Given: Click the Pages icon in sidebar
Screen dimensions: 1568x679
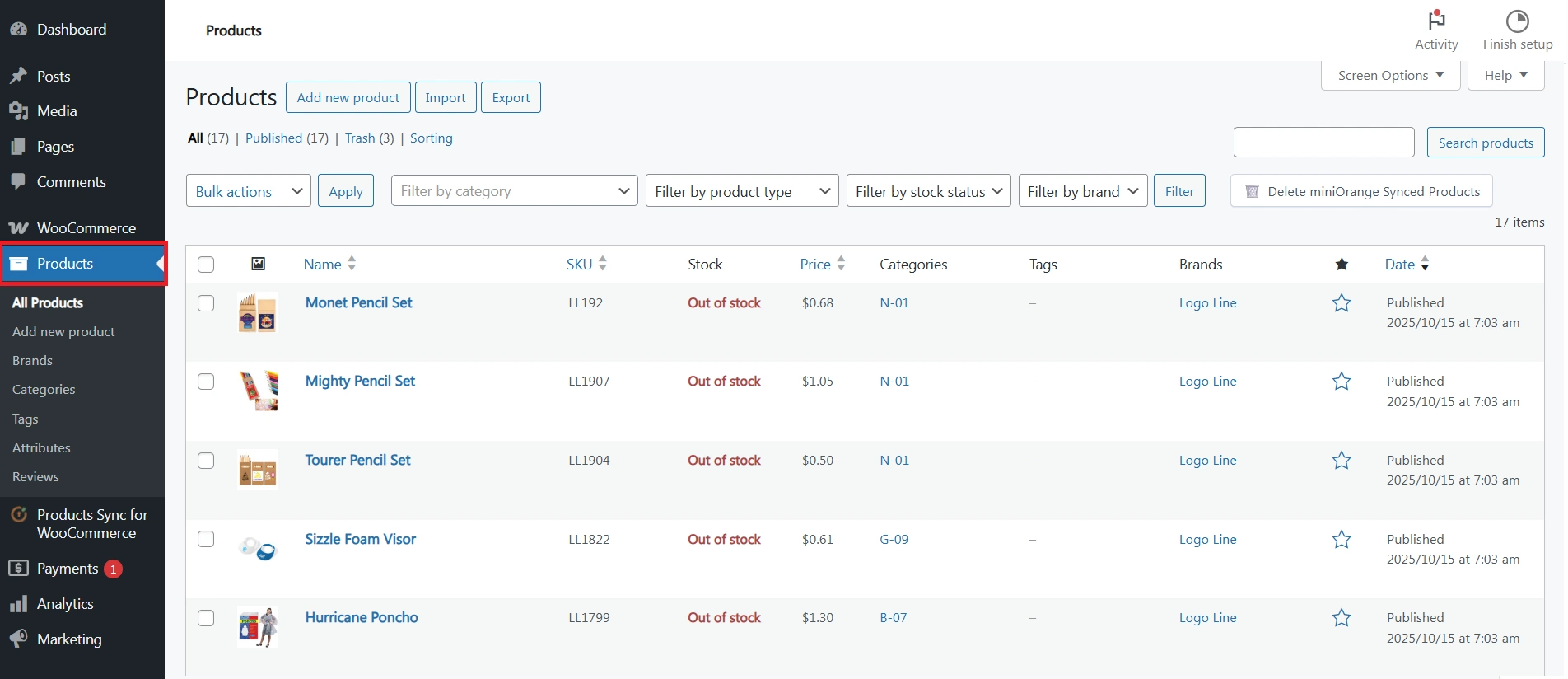Looking at the screenshot, I should (18, 147).
